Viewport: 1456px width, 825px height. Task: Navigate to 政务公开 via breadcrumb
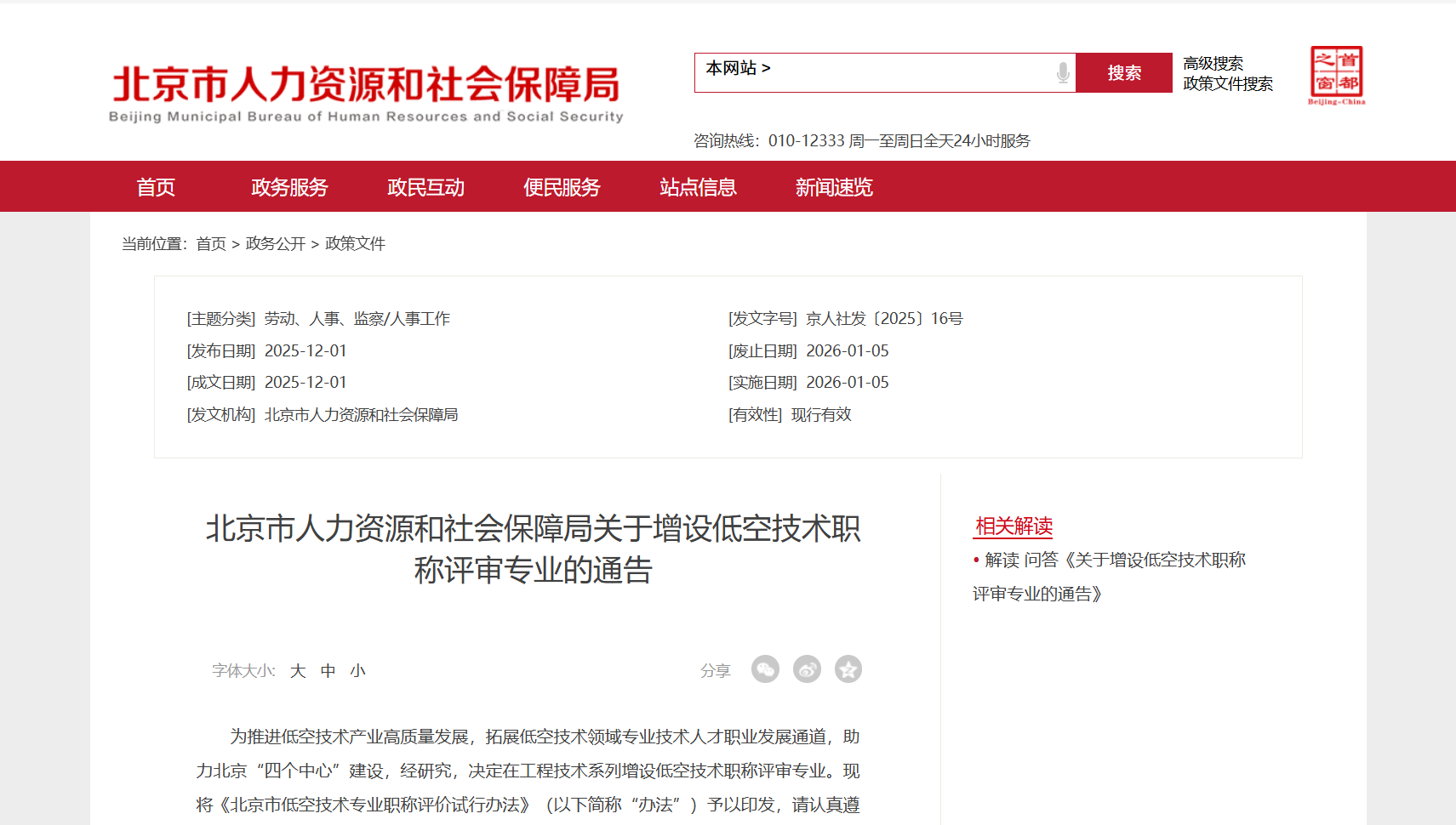pyautogui.click(x=274, y=243)
